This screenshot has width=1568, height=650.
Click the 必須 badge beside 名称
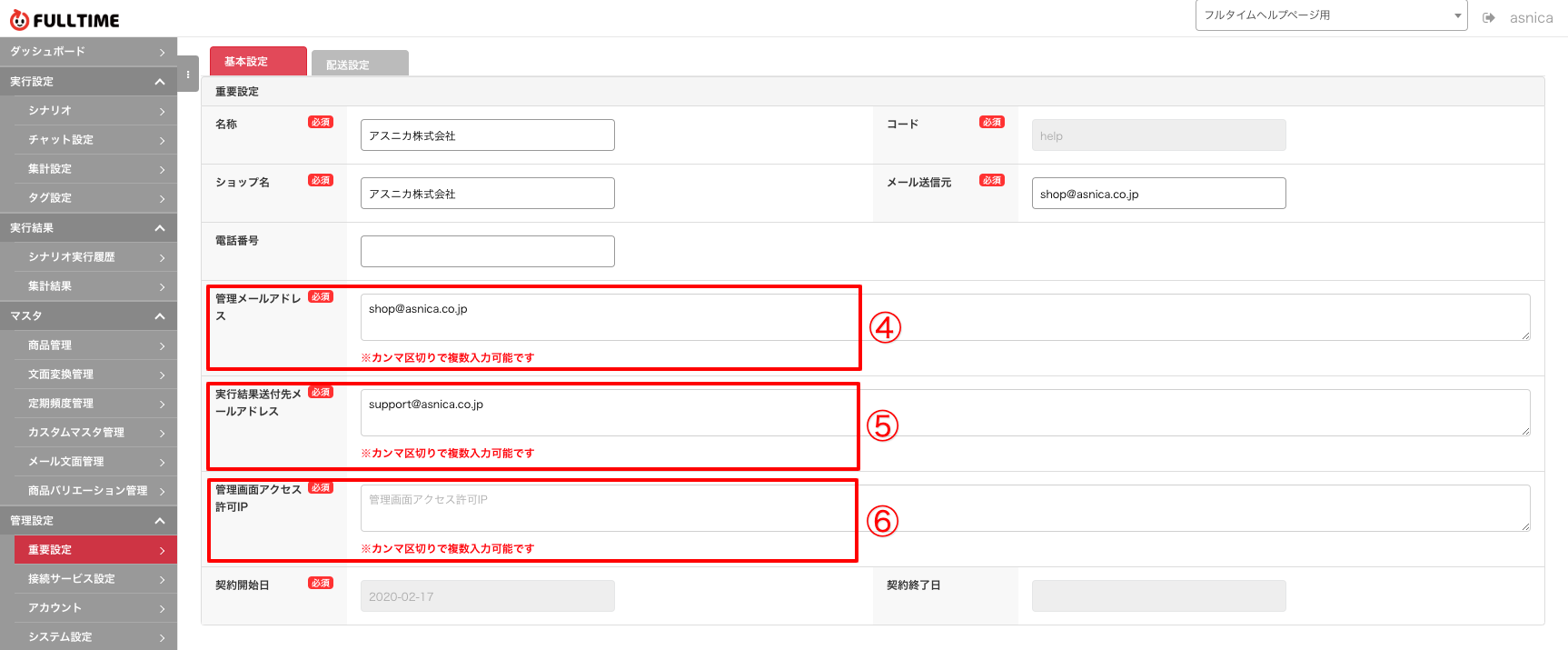tap(321, 122)
